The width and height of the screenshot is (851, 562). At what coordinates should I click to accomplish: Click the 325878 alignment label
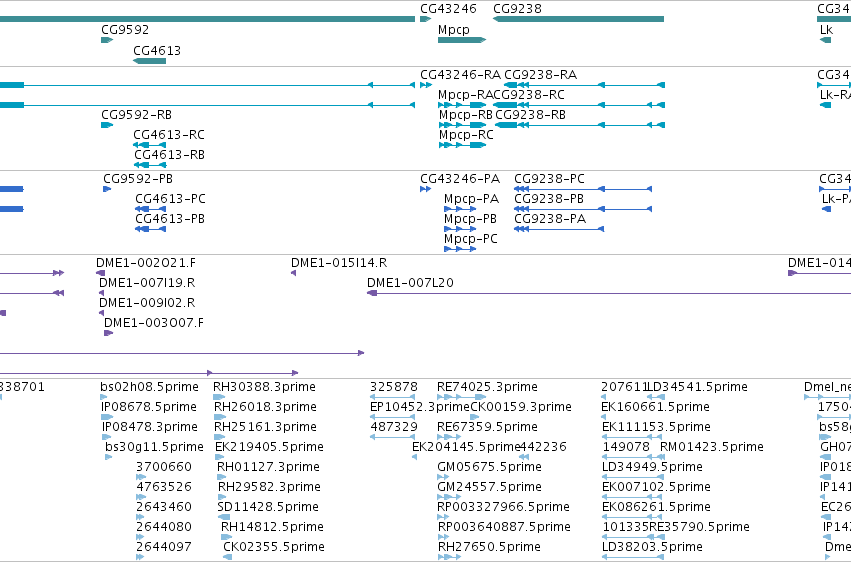click(394, 387)
